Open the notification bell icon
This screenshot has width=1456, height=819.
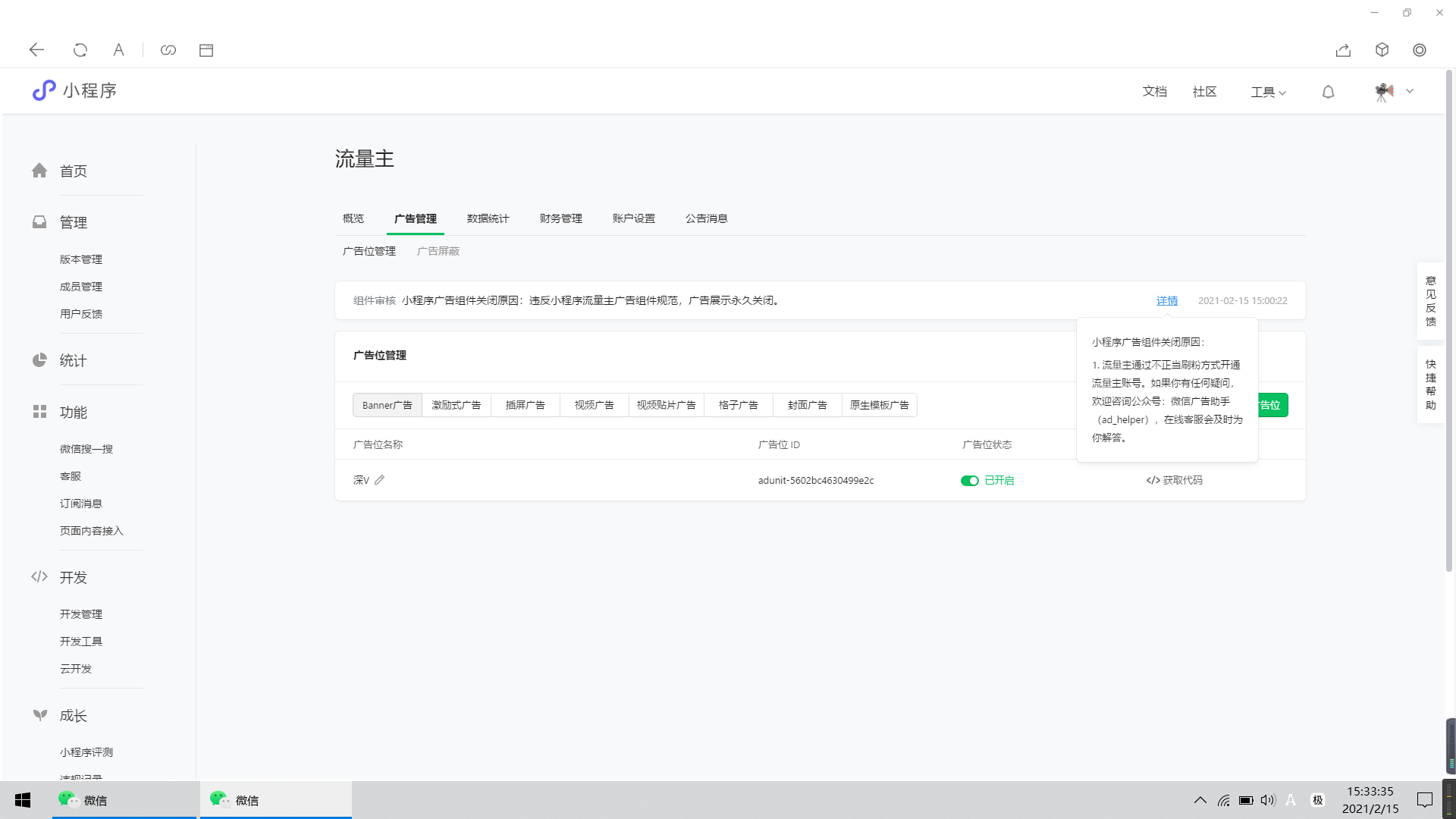(x=1328, y=92)
